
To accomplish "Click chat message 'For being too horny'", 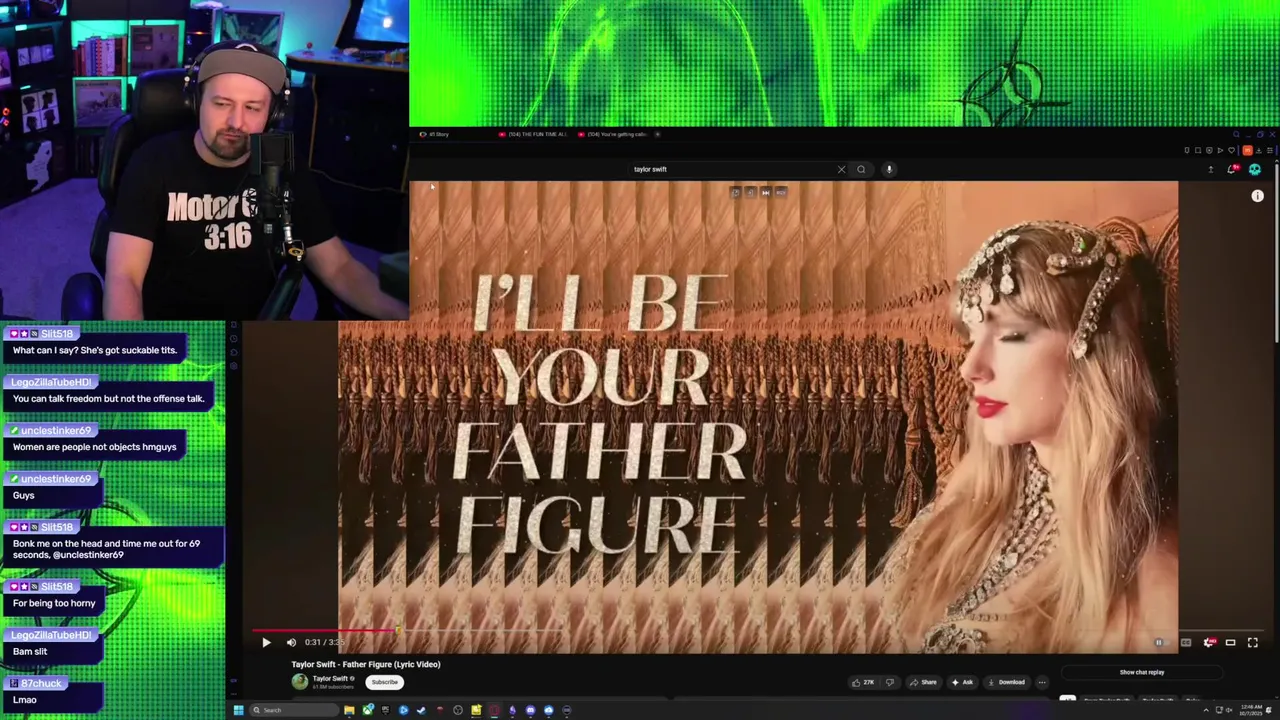I will tap(54, 603).
